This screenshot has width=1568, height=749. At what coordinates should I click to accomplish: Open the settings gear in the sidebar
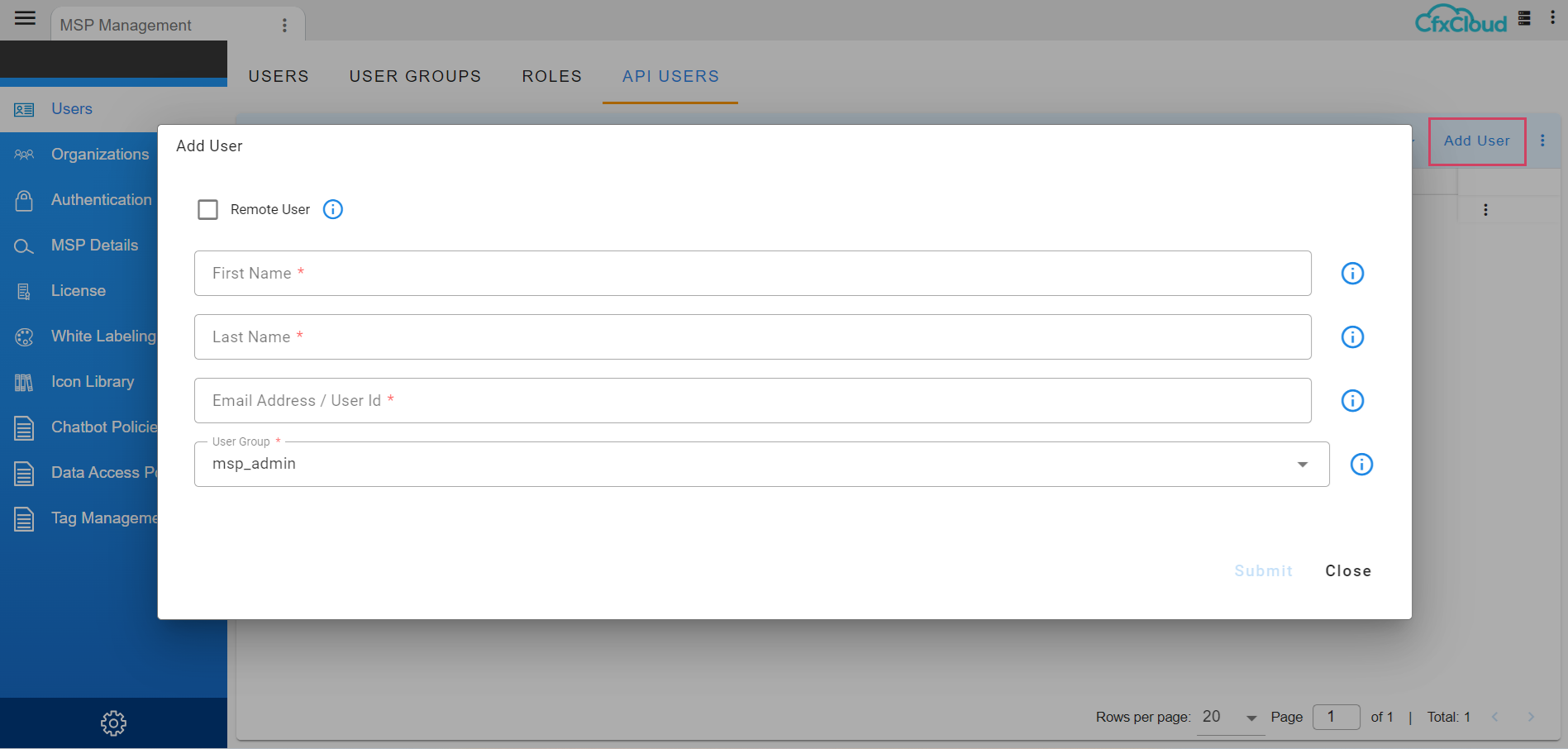[113, 723]
